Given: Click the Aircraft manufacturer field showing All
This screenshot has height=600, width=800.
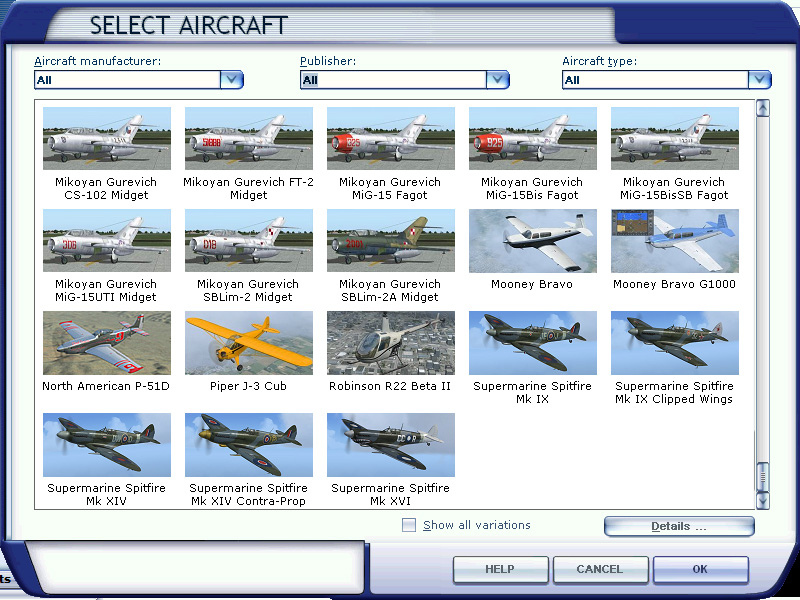Looking at the screenshot, I should coord(128,80).
